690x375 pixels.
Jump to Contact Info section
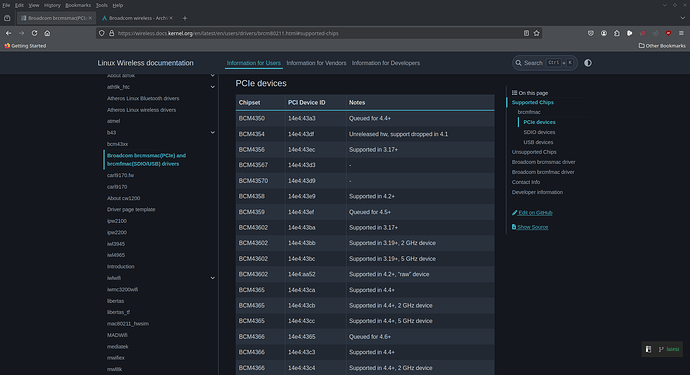526,182
